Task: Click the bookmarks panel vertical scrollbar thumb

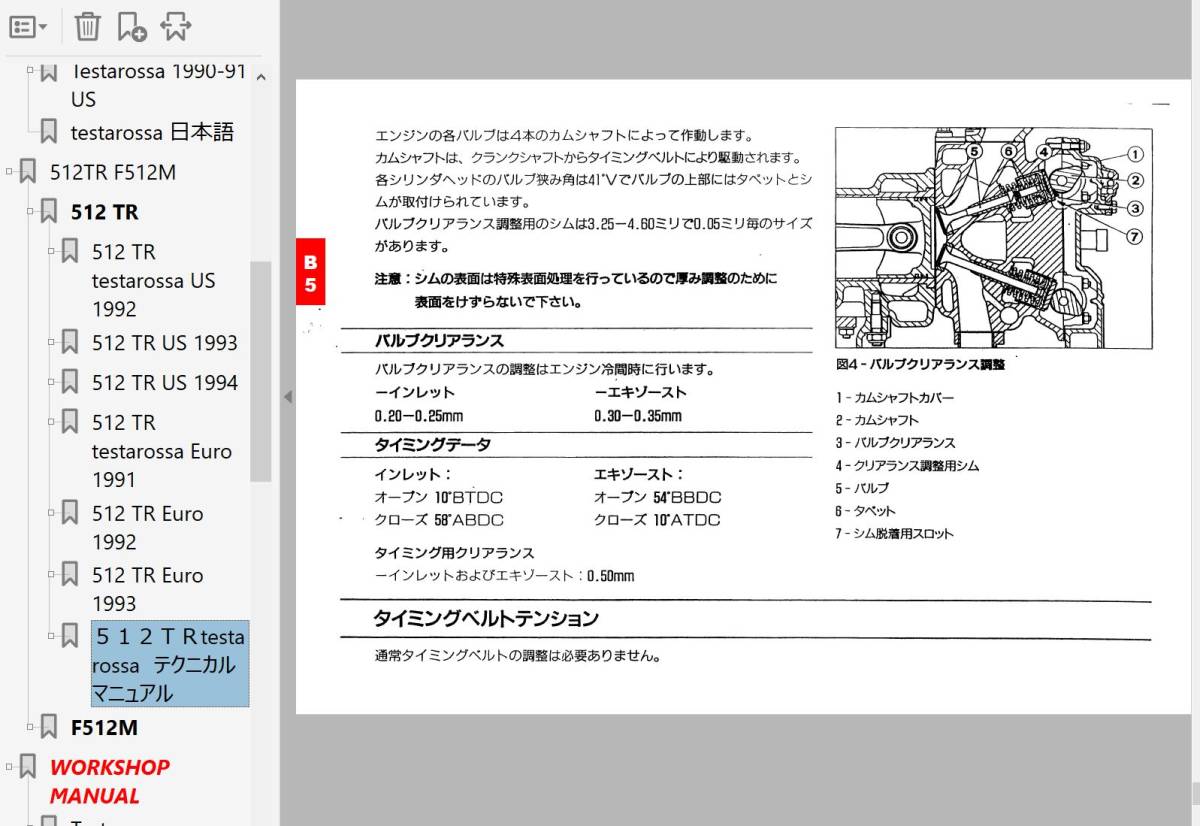Action: [x=260, y=370]
